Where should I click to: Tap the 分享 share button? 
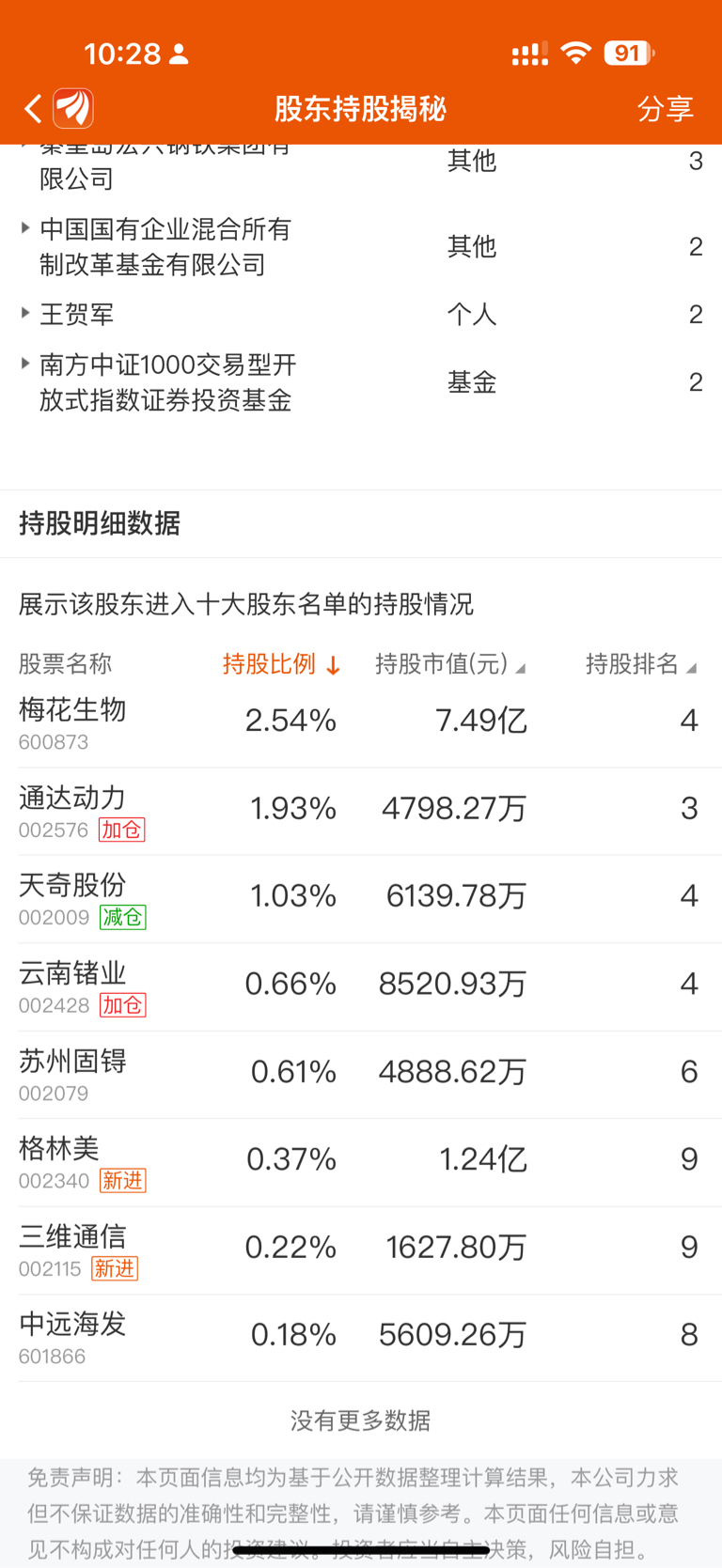[x=665, y=109]
